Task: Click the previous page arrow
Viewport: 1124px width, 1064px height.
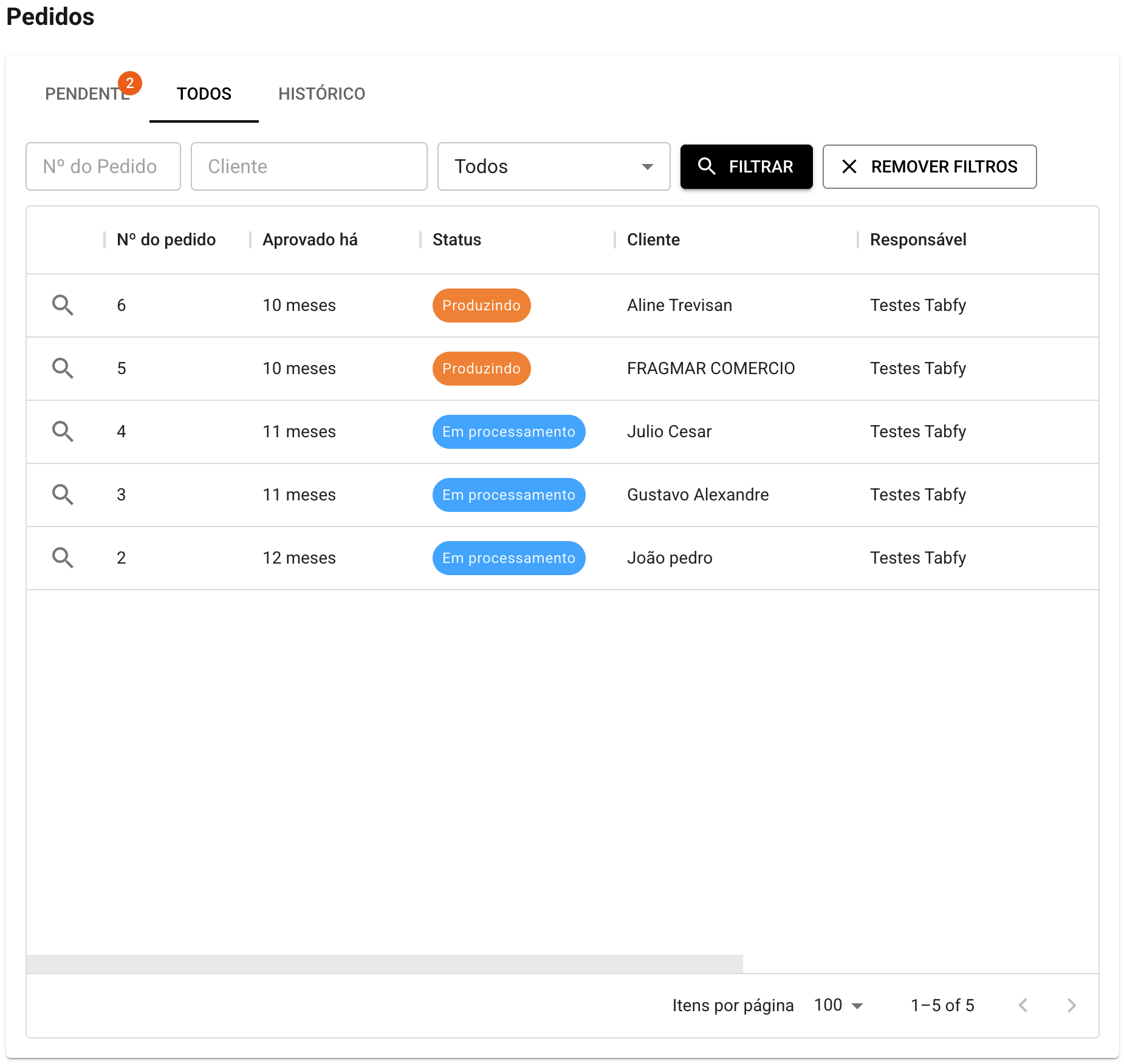Action: click(x=1024, y=1005)
